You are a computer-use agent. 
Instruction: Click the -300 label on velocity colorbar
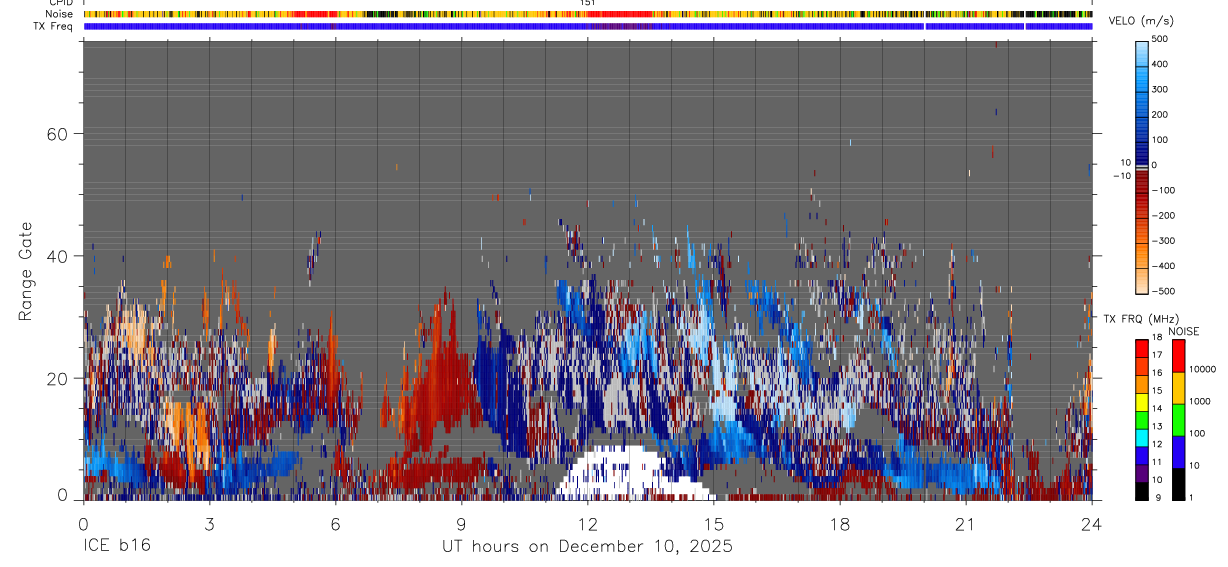[x=1165, y=241]
